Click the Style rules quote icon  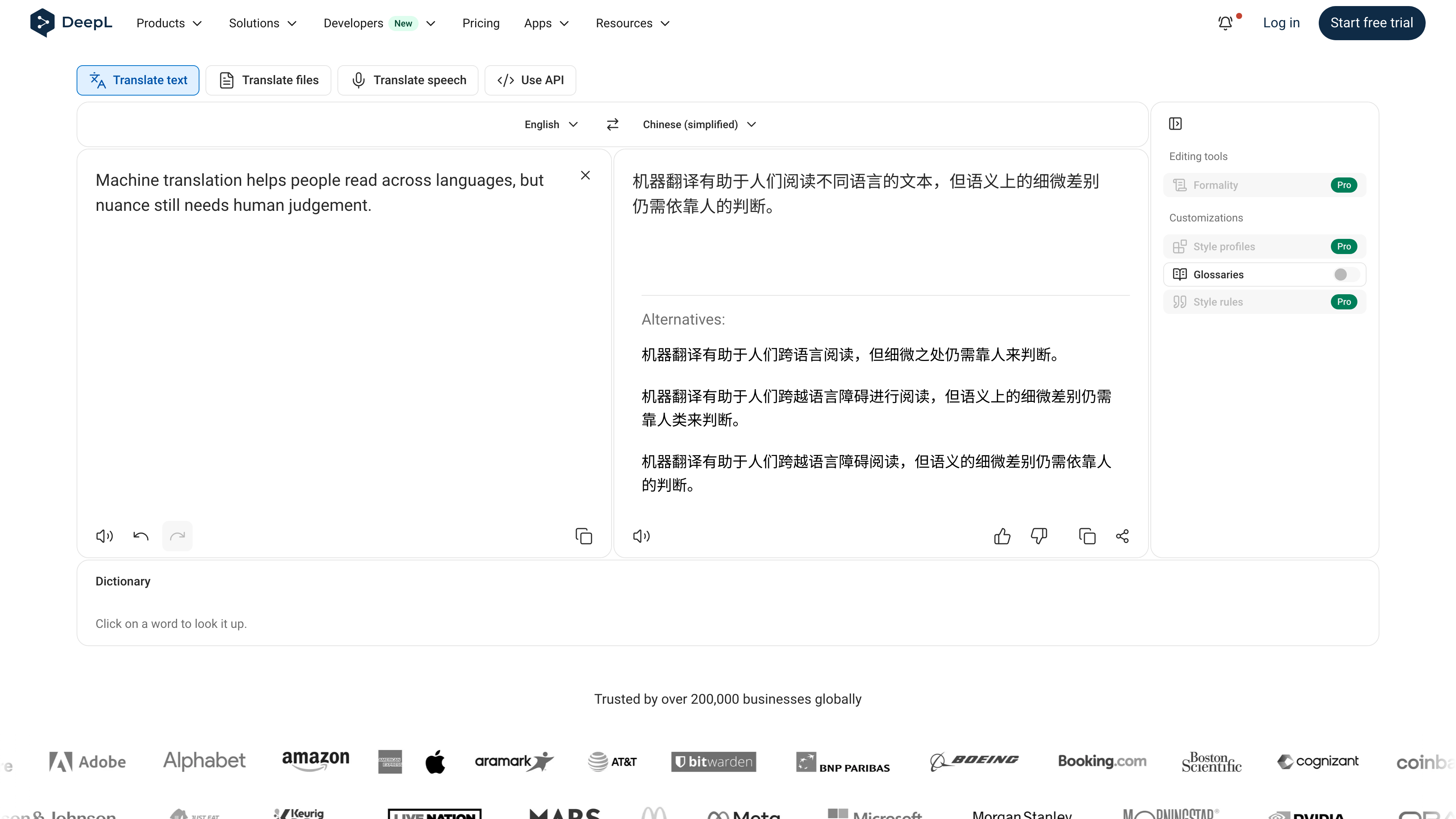tap(1180, 302)
